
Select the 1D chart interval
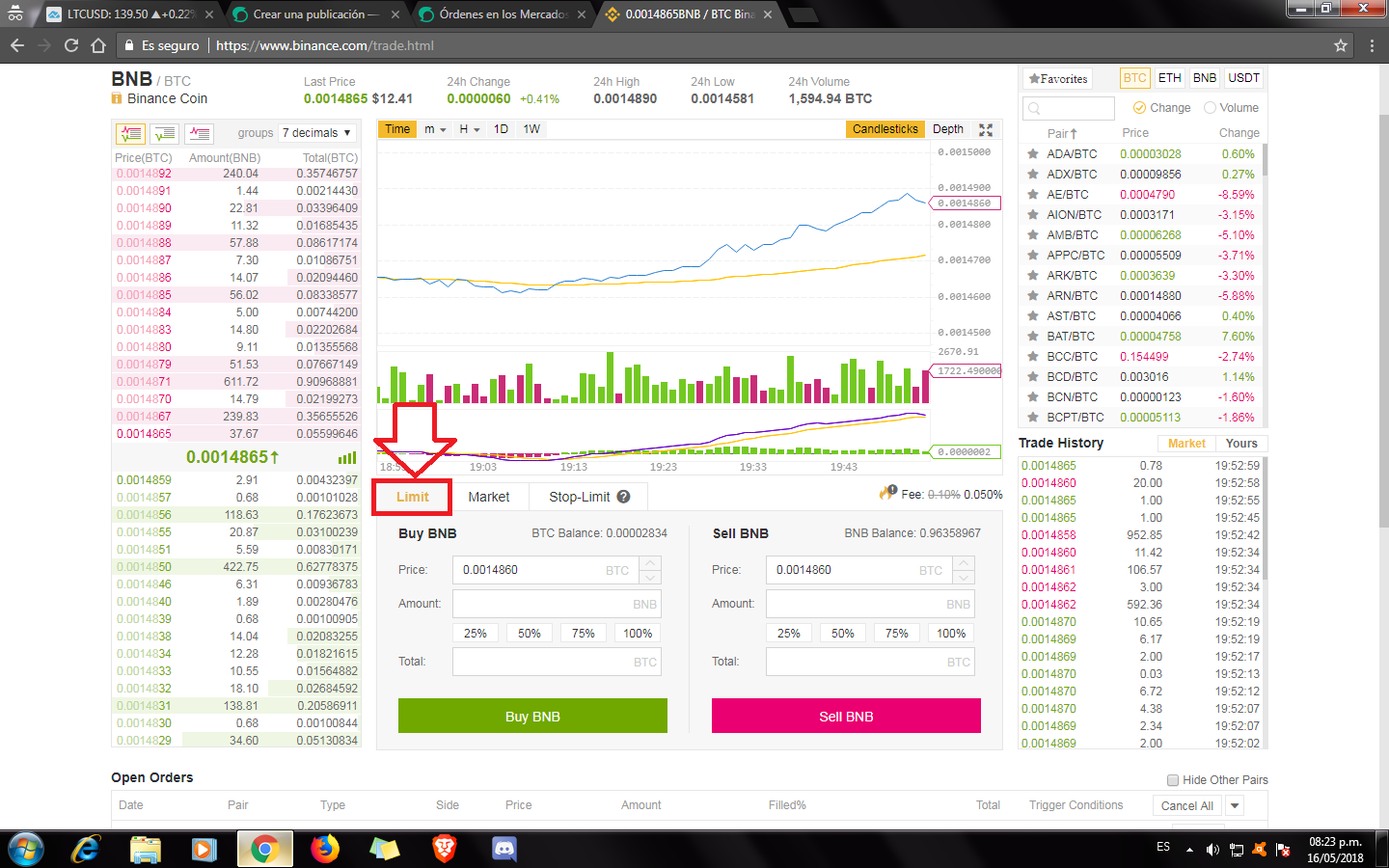(x=501, y=129)
